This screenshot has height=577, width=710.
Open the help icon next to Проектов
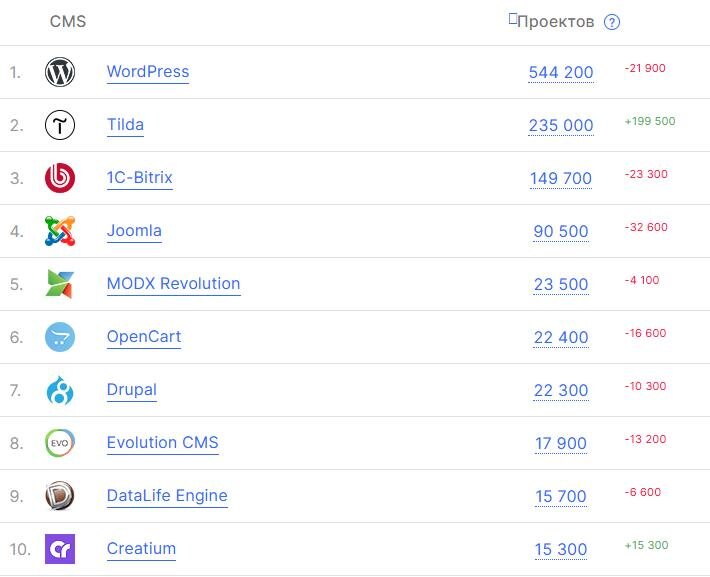[612, 22]
